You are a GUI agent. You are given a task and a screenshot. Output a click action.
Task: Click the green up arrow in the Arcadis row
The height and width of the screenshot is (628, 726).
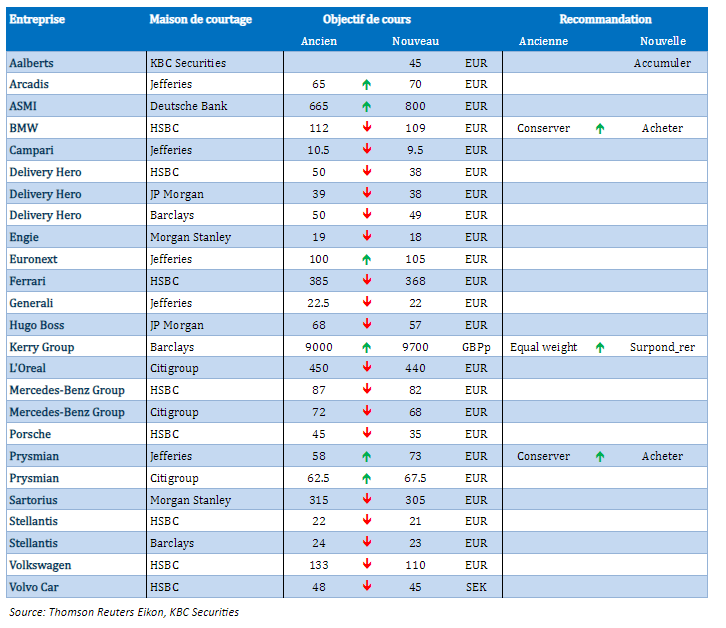point(367,85)
